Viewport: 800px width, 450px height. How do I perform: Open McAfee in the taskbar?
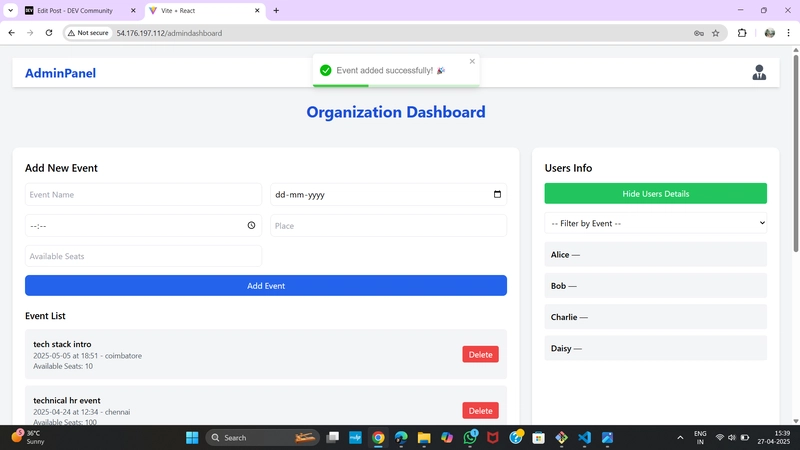point(492,437)
